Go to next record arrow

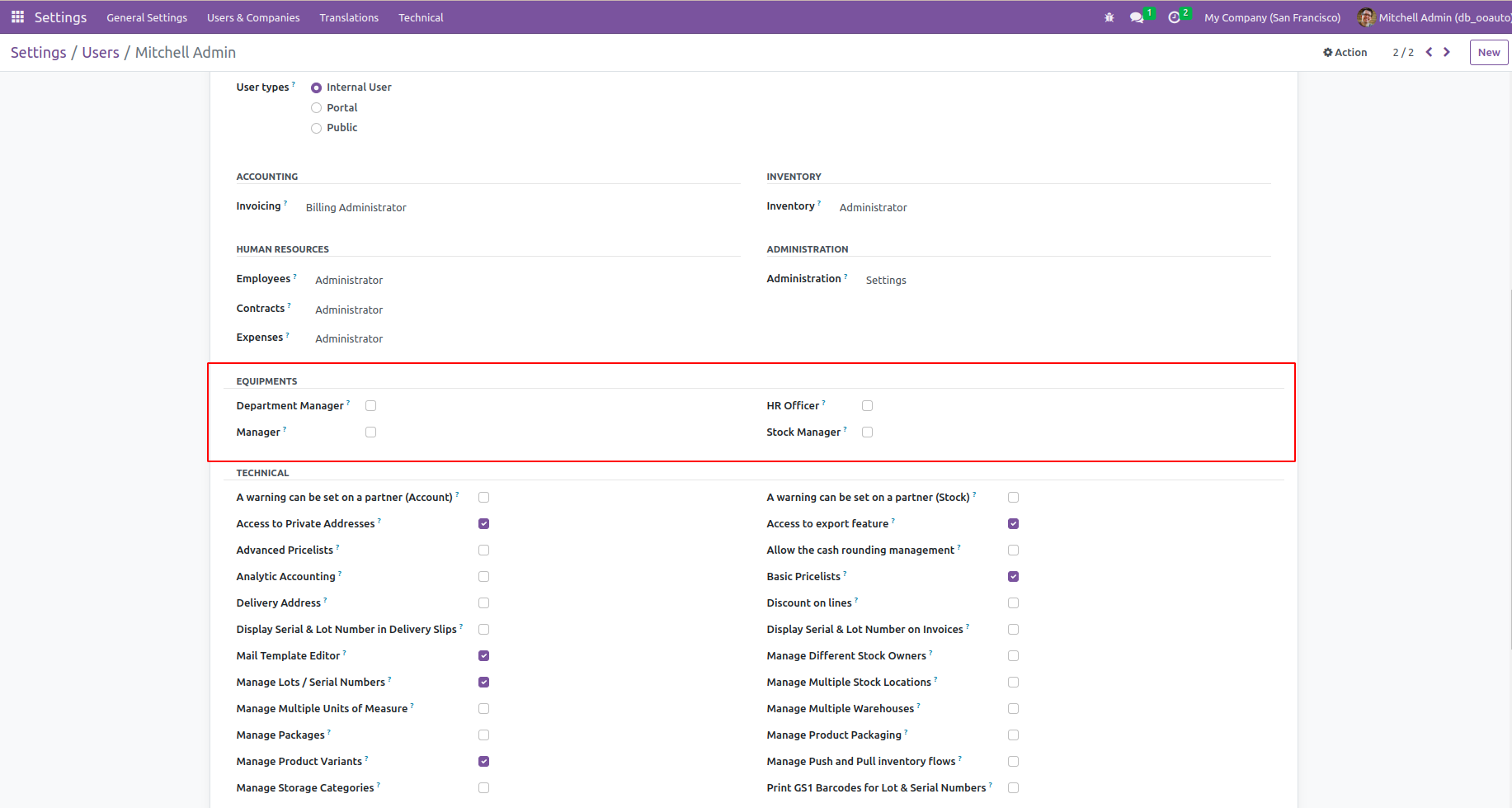pyautogui.click(x=1447, y=52)
